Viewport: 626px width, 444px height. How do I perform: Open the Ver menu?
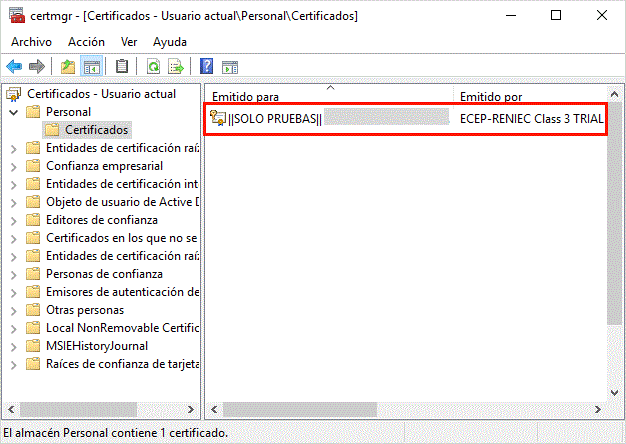point(129,42)
